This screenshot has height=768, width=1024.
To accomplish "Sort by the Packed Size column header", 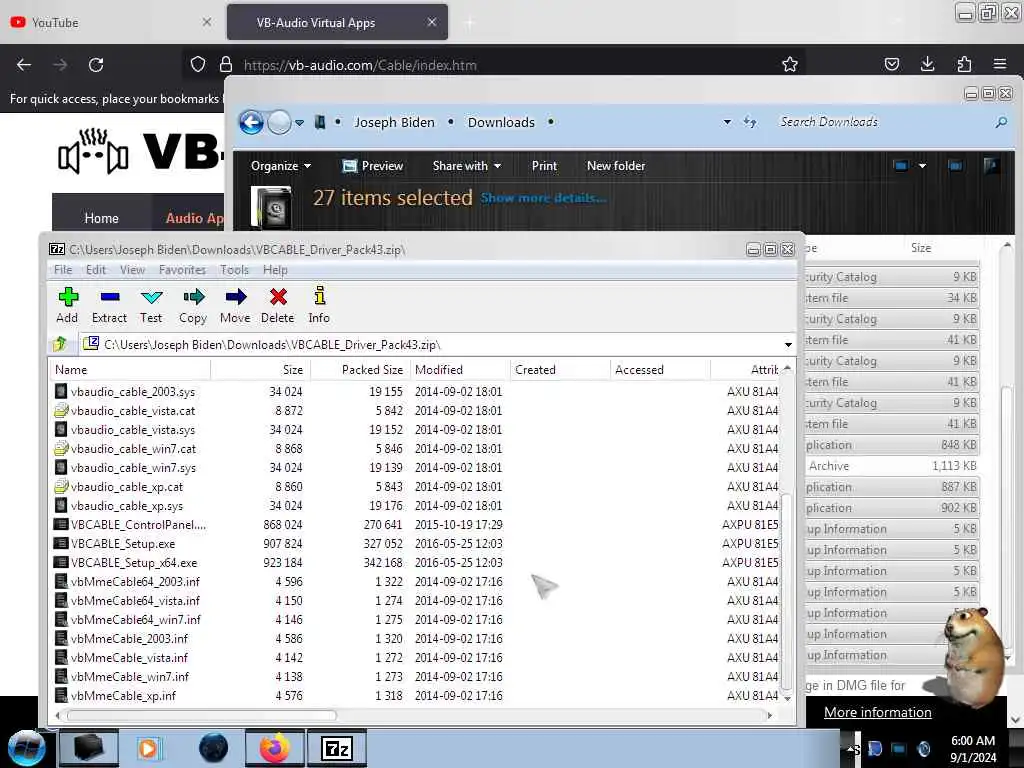I will (360, 370).
